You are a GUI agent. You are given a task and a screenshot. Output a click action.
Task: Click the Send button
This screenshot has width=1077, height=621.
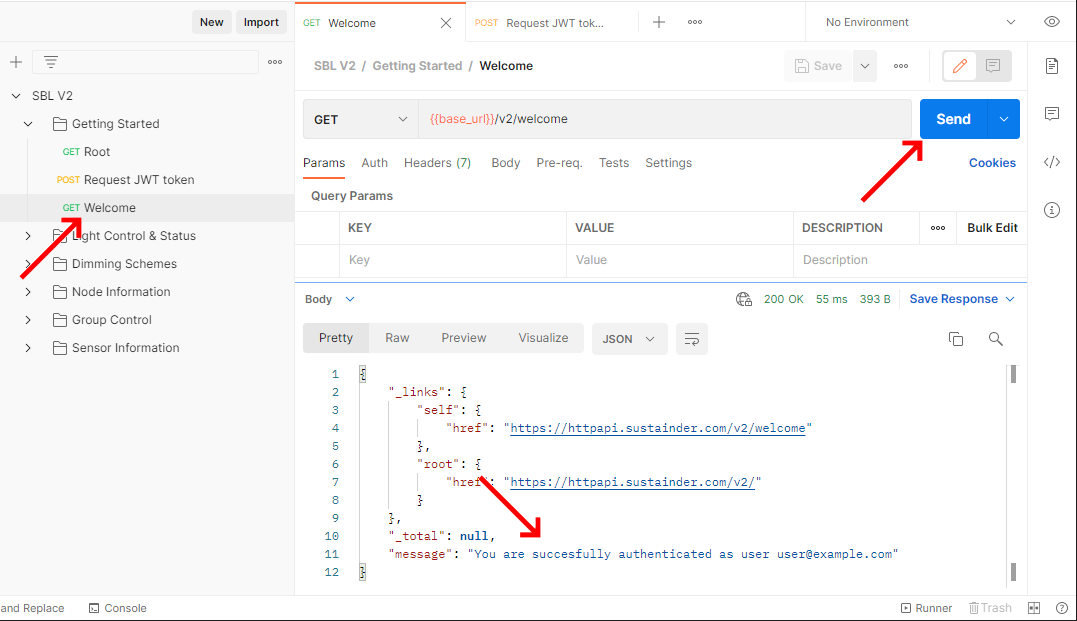(x=952, y=118)
